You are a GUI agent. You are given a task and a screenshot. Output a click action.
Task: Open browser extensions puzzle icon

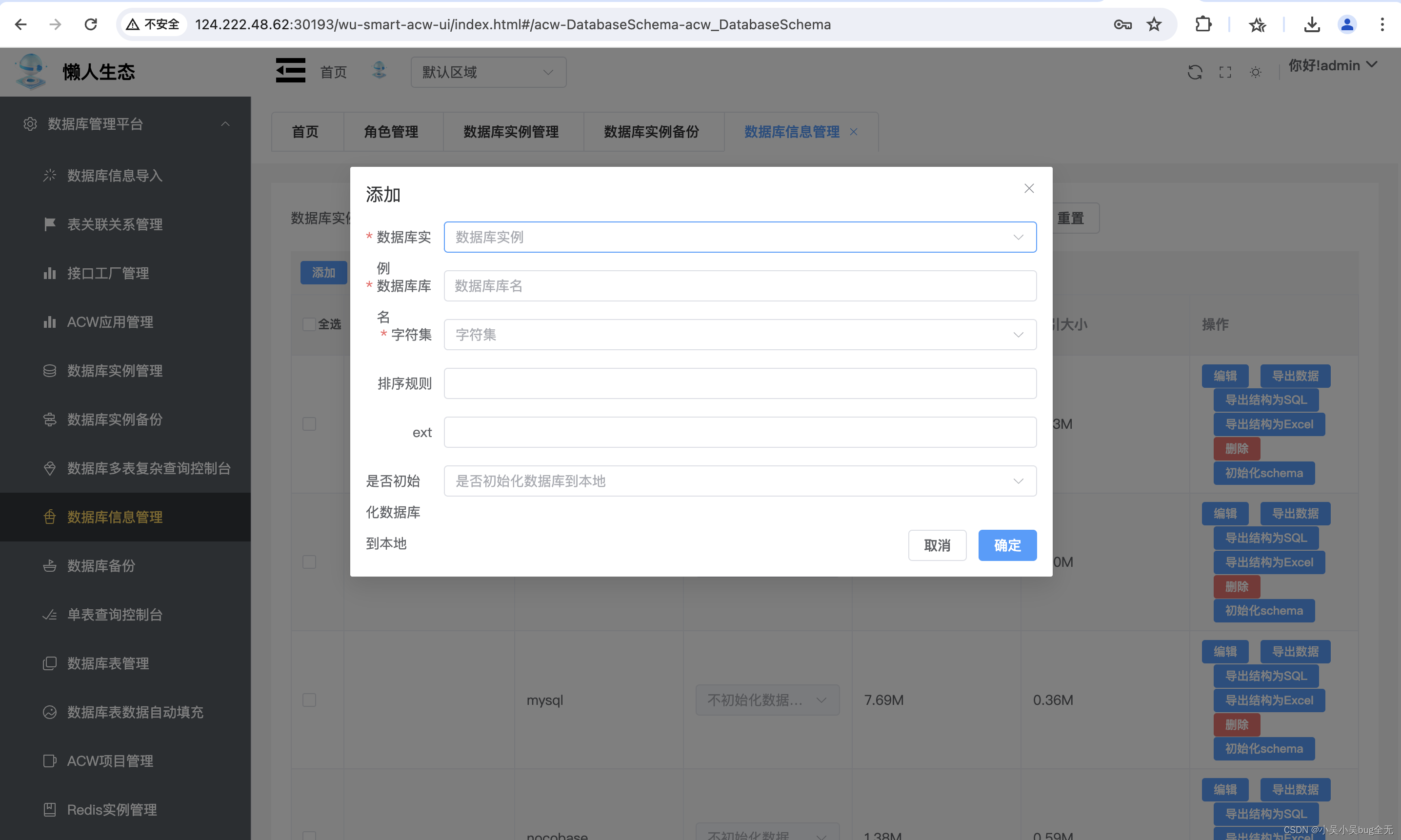(x=1203, y=24)
